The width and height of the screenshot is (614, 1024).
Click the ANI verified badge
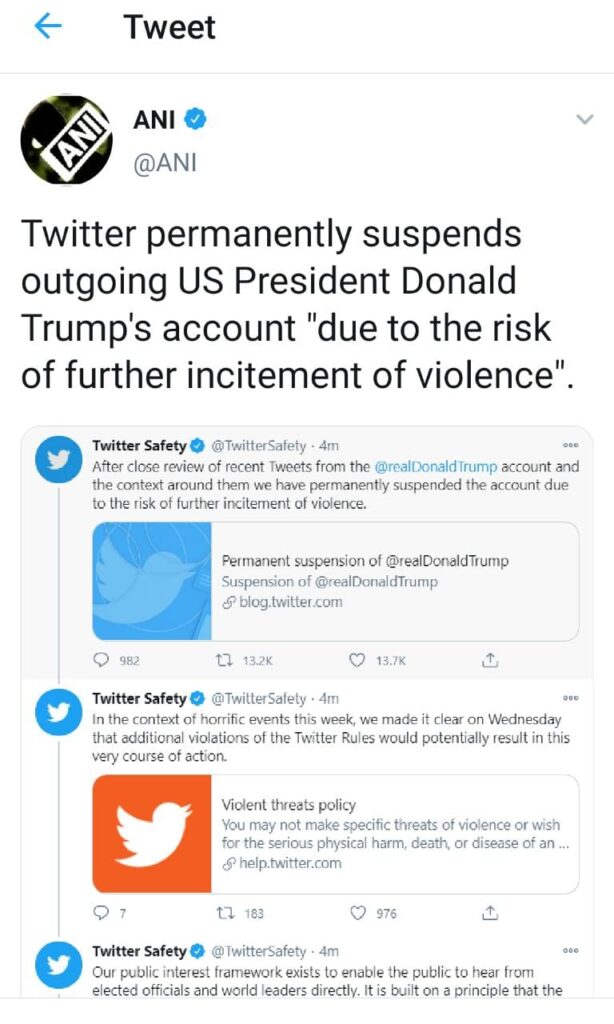(197, 120)
